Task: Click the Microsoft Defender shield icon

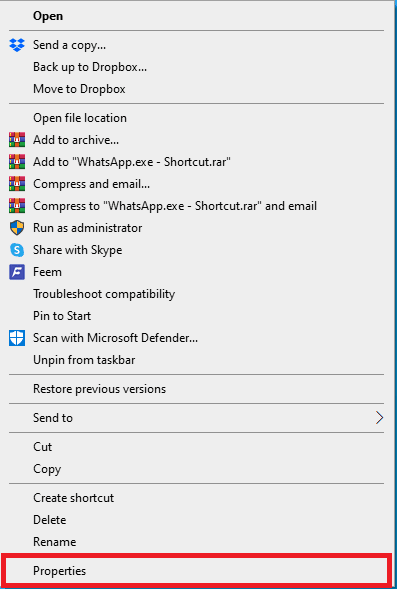Action: pos(17,338)
